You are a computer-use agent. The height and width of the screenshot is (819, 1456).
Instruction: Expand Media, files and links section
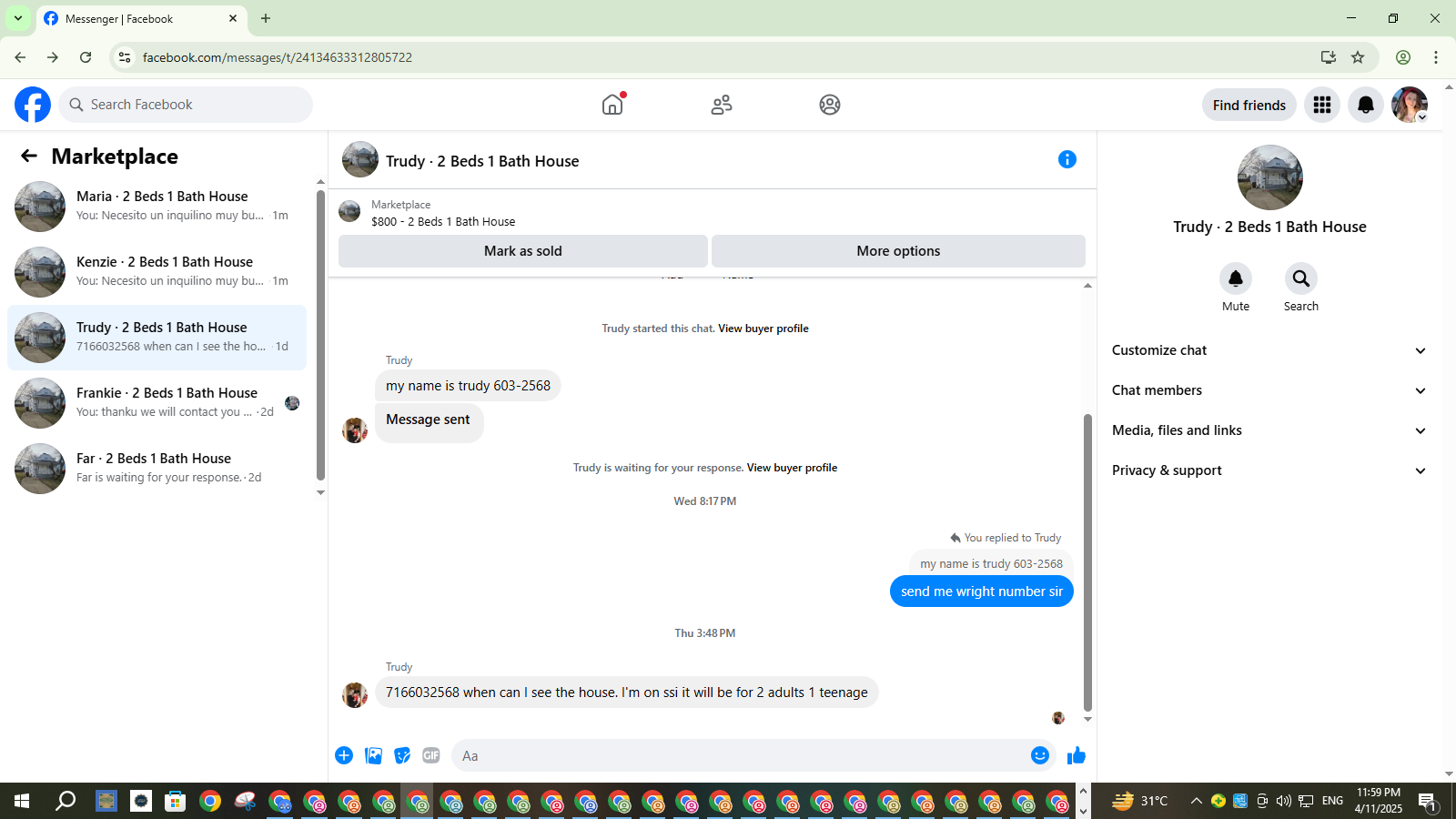pos(1269,430)
